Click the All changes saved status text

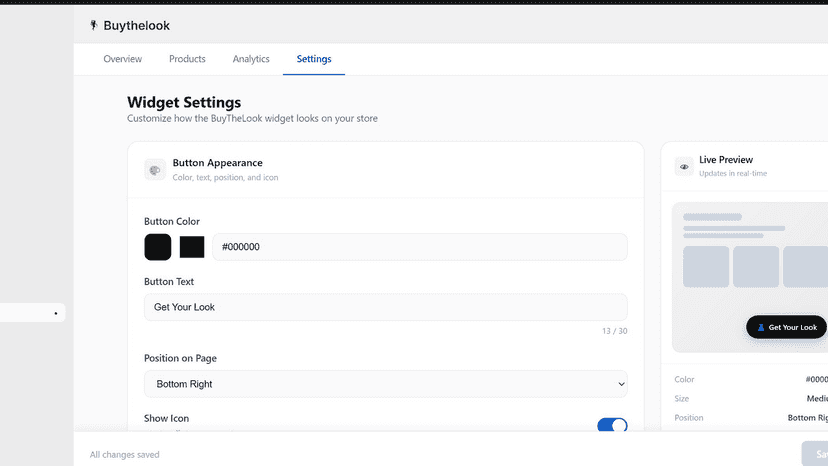[124, 454]
